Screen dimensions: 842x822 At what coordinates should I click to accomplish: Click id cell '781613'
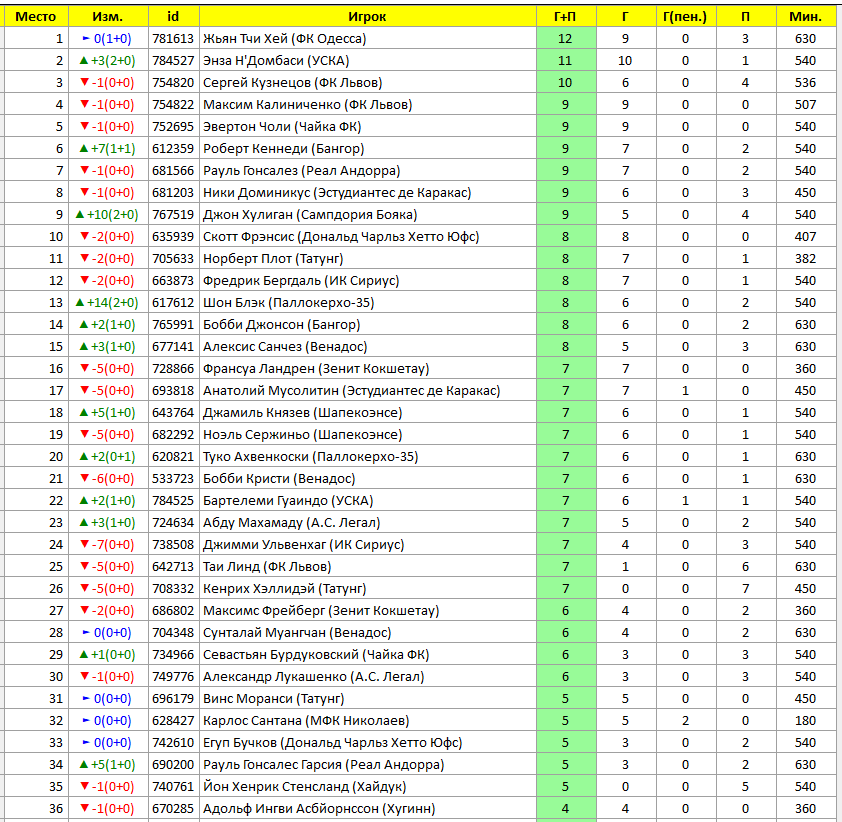173,39
